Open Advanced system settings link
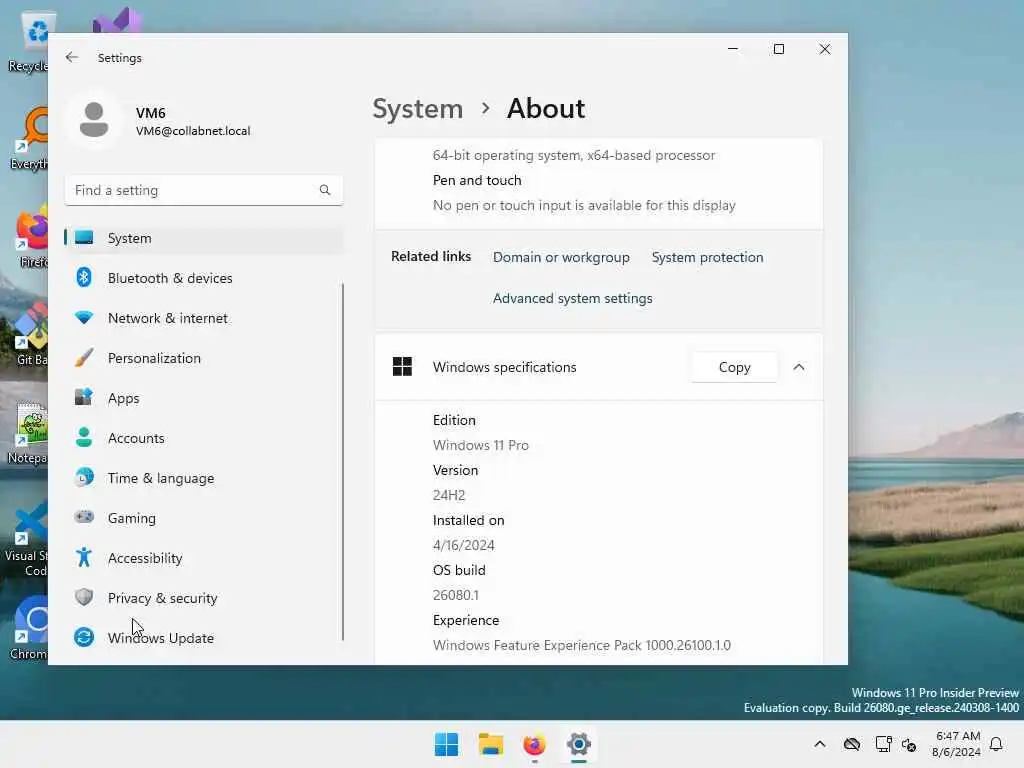The image size is (1024, 768). click(573, 298)
